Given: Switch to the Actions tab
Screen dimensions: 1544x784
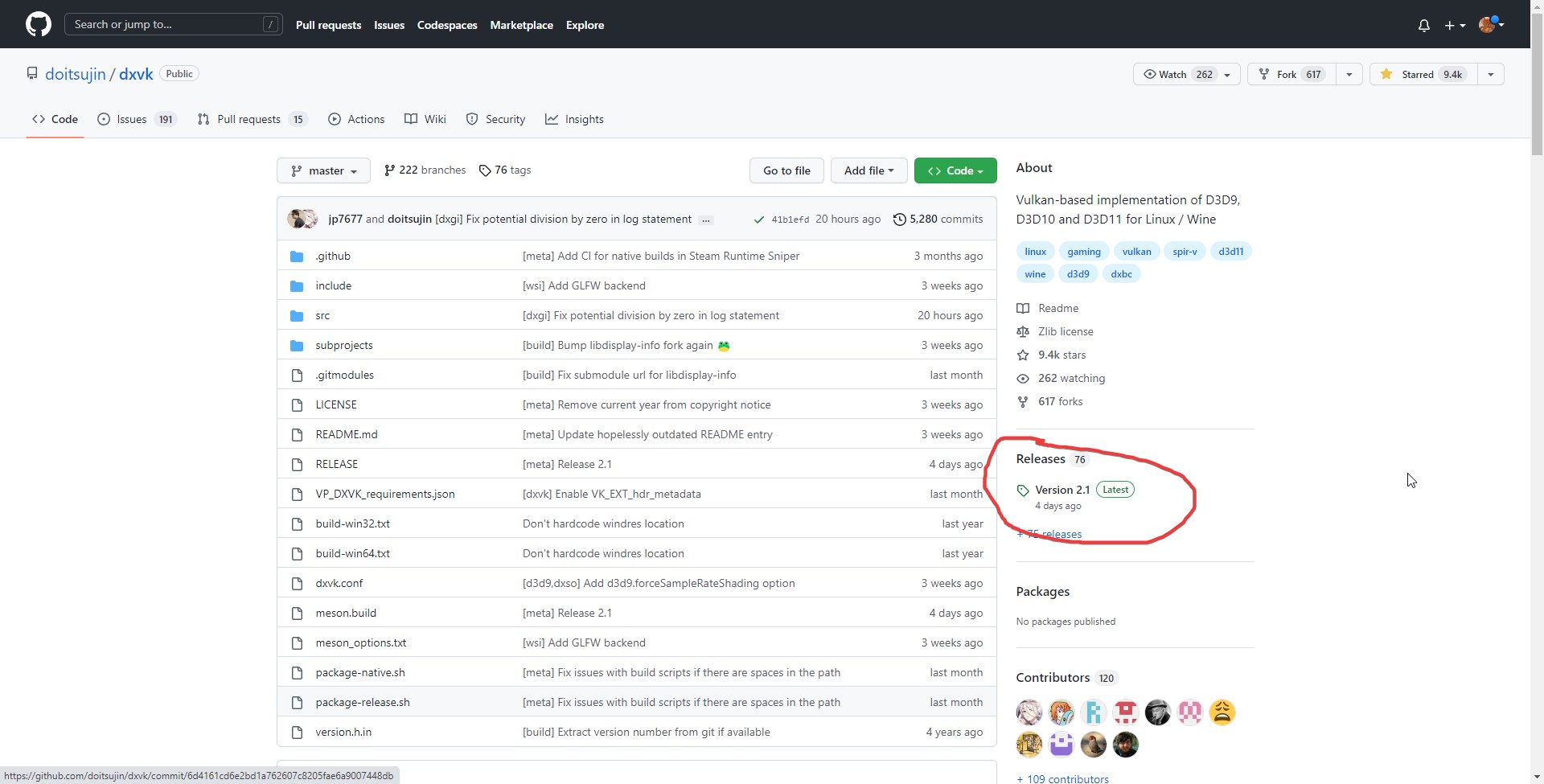Looking at the screenshot, I should 356,119.
